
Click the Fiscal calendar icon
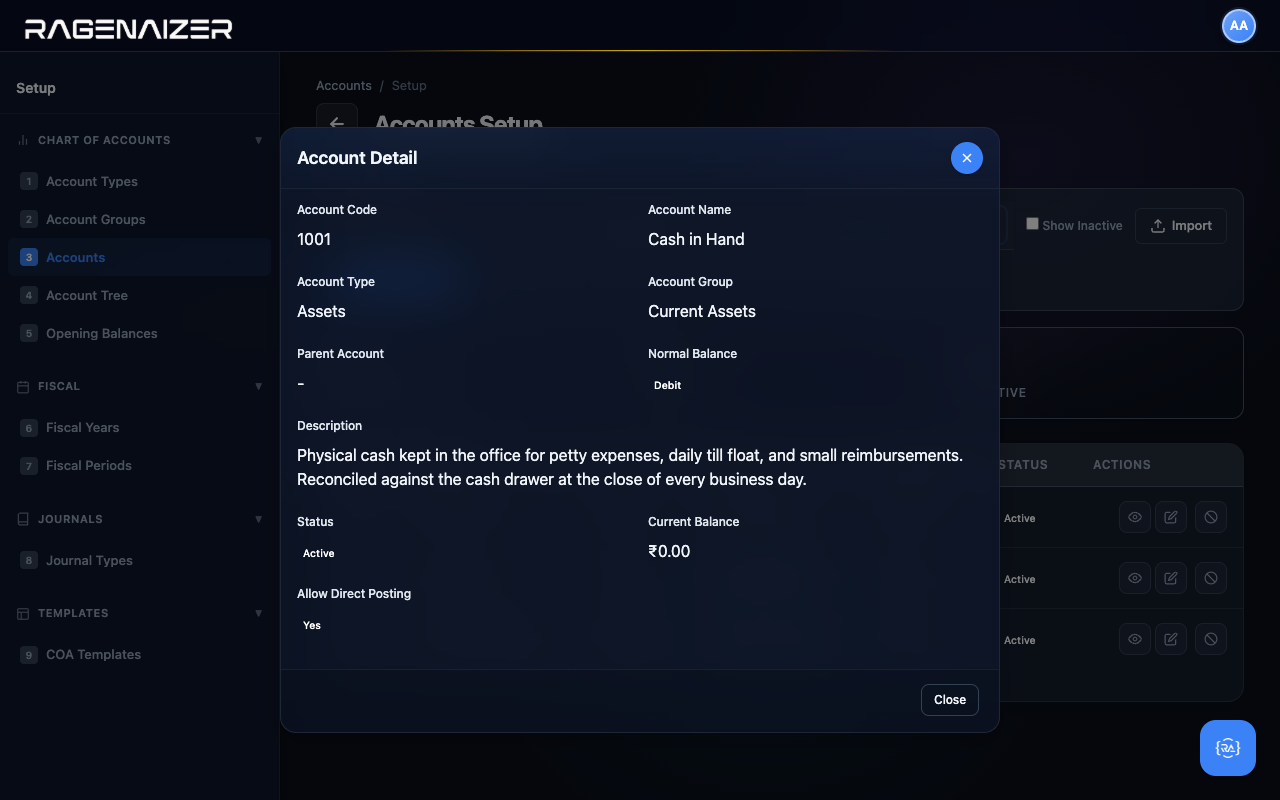pyautogui.click(x=23, y=386)
